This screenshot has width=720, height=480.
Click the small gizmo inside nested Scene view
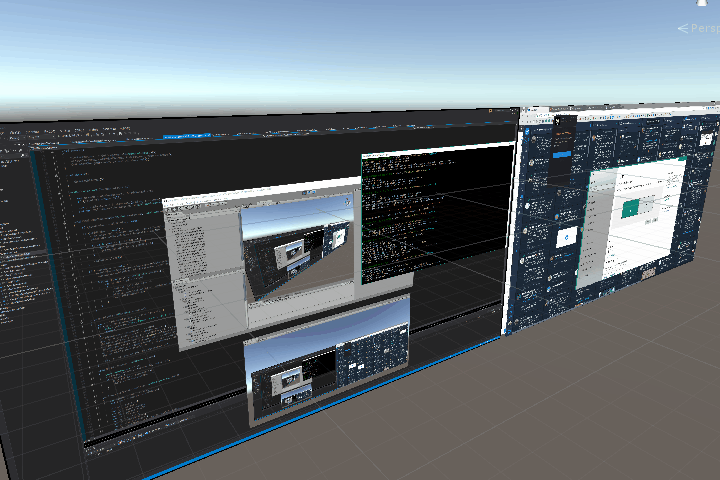346,204
